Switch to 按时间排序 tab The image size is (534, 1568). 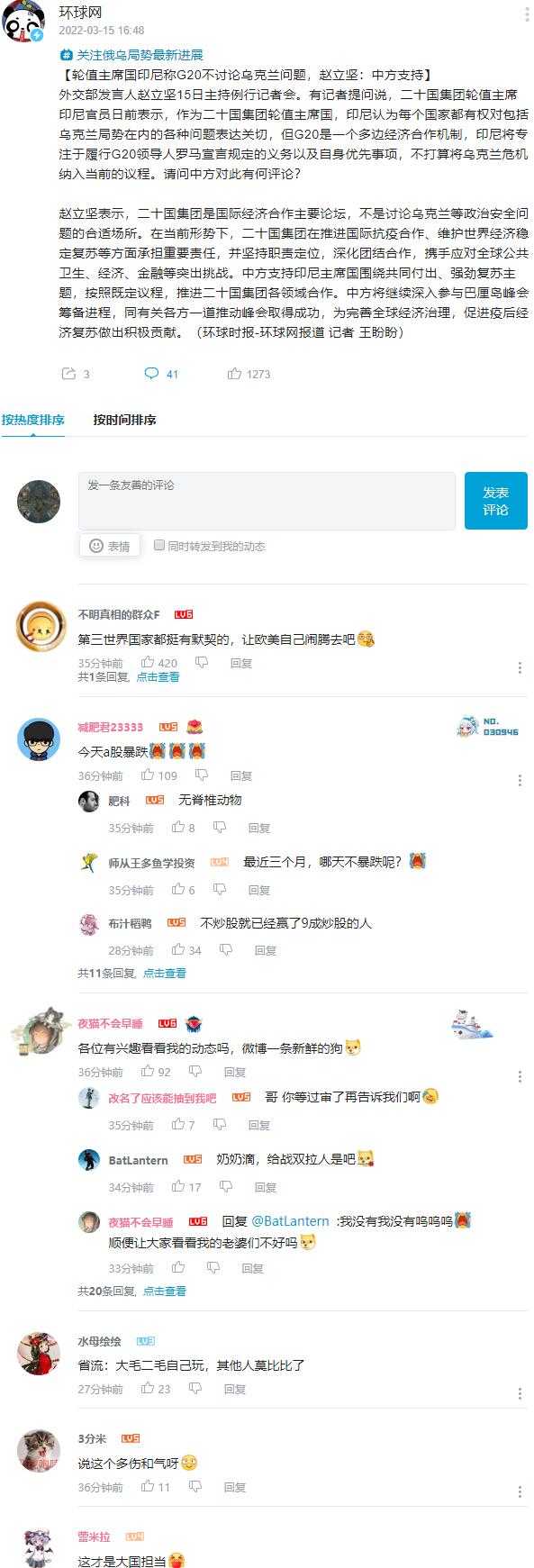point(124,421)
